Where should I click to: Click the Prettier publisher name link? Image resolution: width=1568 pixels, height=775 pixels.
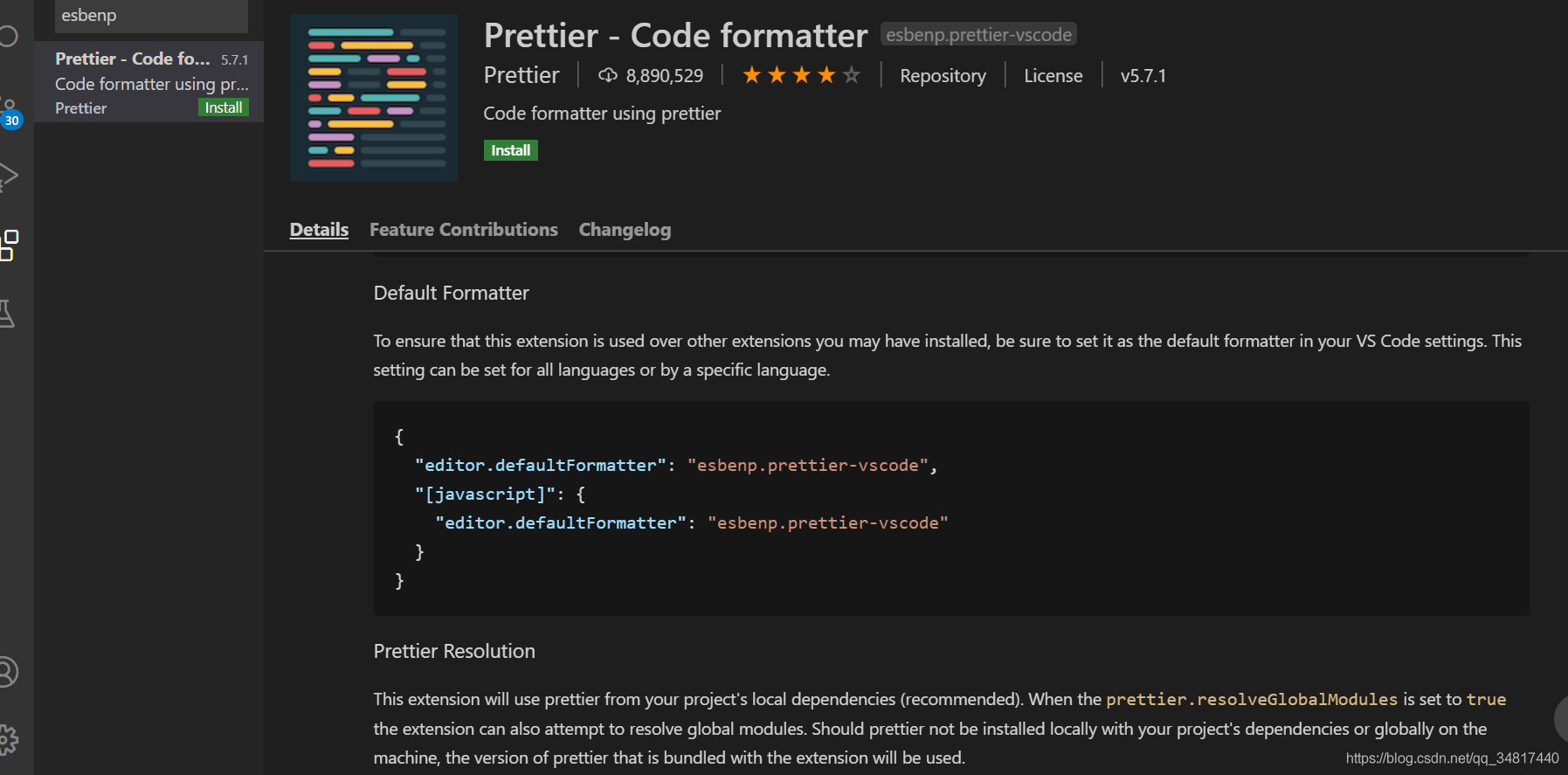522,76
